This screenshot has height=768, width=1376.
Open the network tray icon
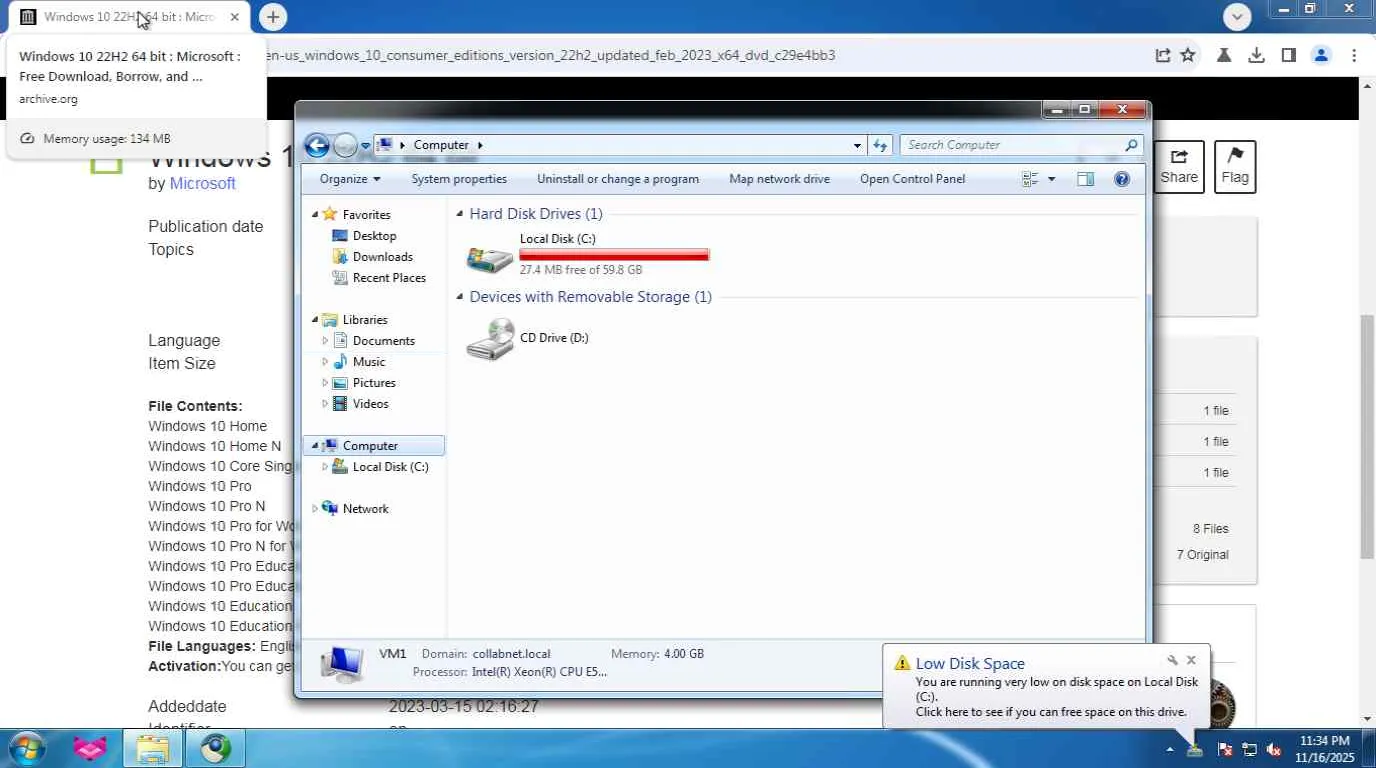[1250, 749]
